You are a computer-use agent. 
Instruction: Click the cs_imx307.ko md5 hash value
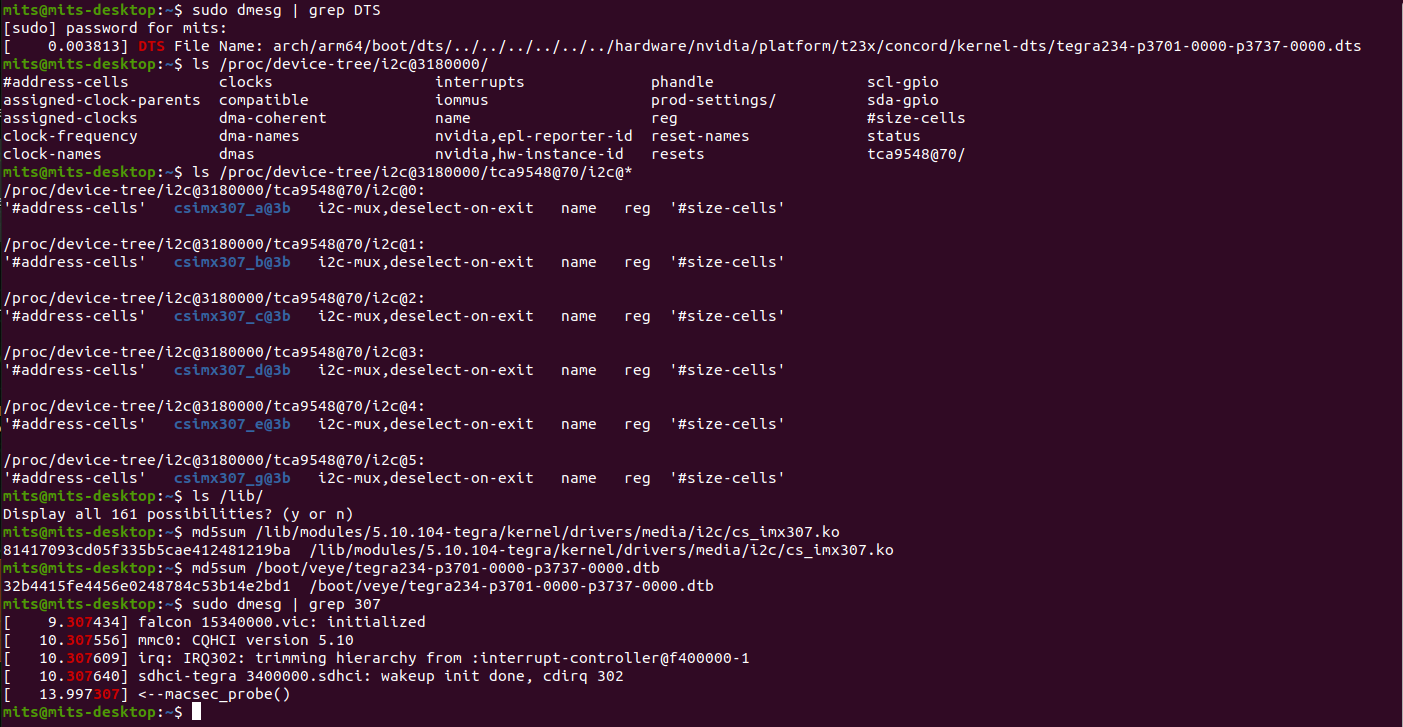click(x=147, y=550)
